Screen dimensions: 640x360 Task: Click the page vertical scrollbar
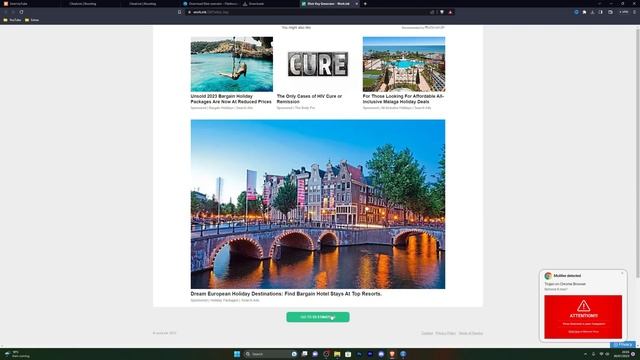point(638,153)
